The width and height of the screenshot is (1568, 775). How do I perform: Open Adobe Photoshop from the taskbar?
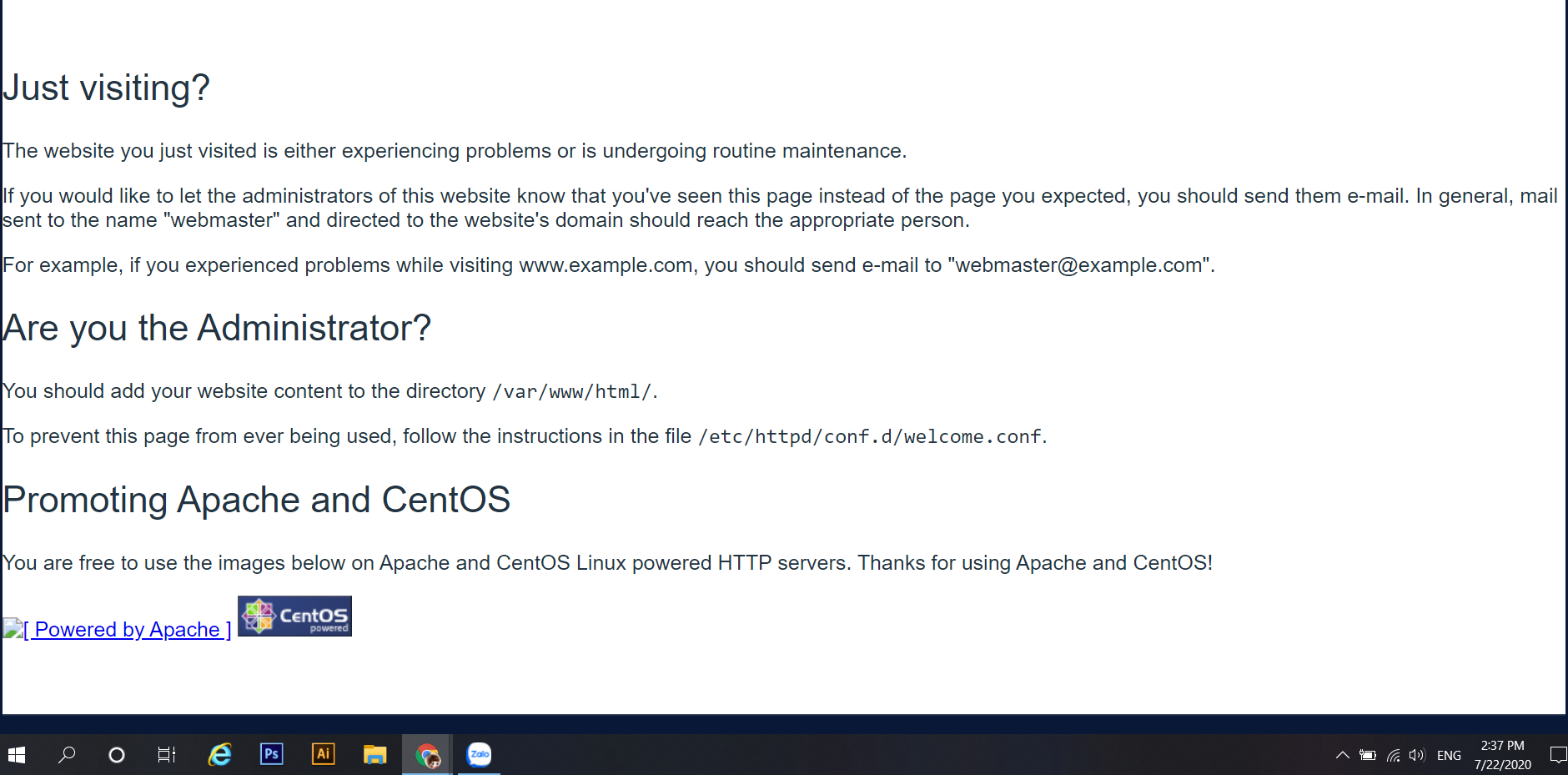click(271, 755)
